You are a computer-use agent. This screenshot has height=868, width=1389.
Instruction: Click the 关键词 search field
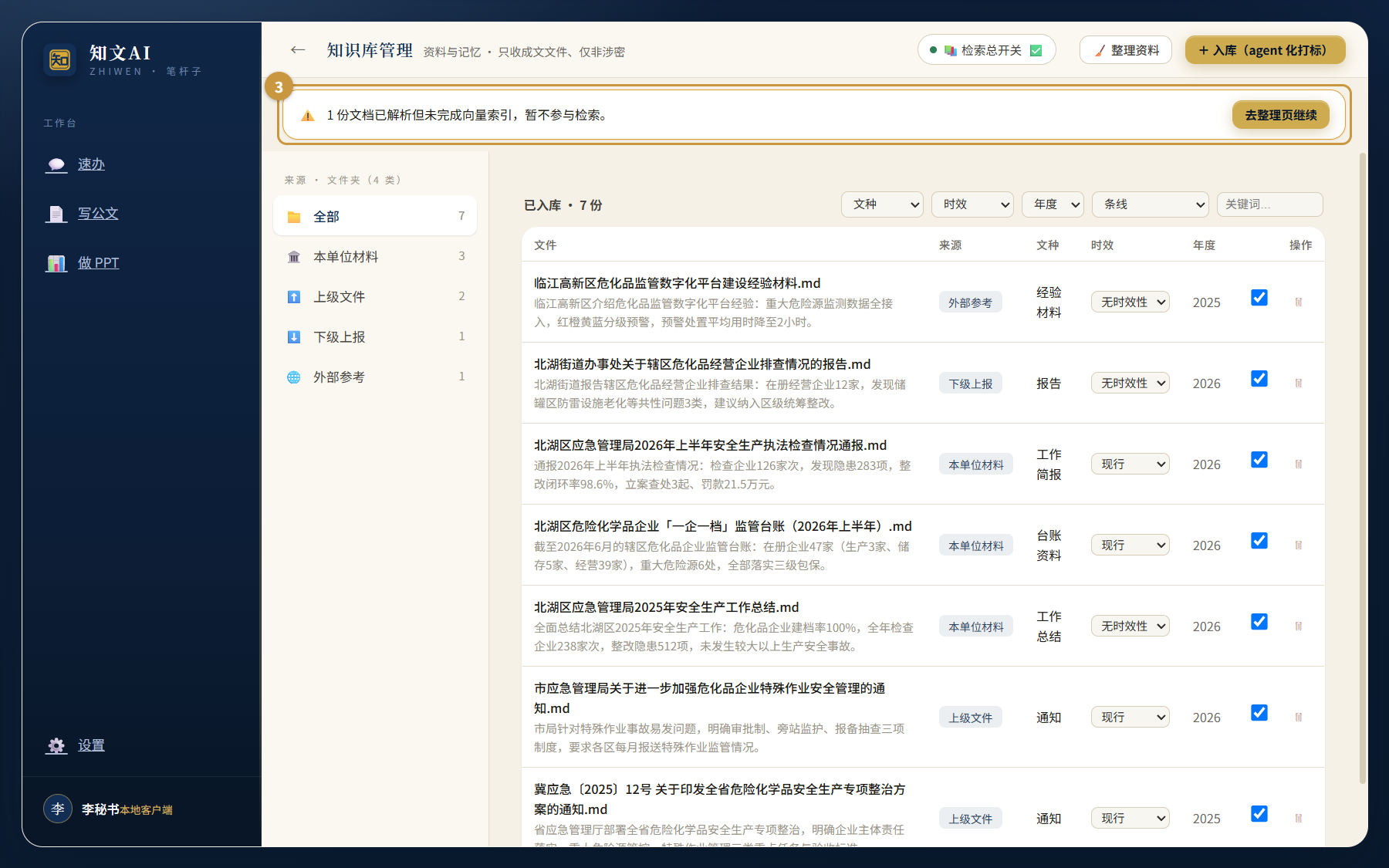click(1269, 204)
